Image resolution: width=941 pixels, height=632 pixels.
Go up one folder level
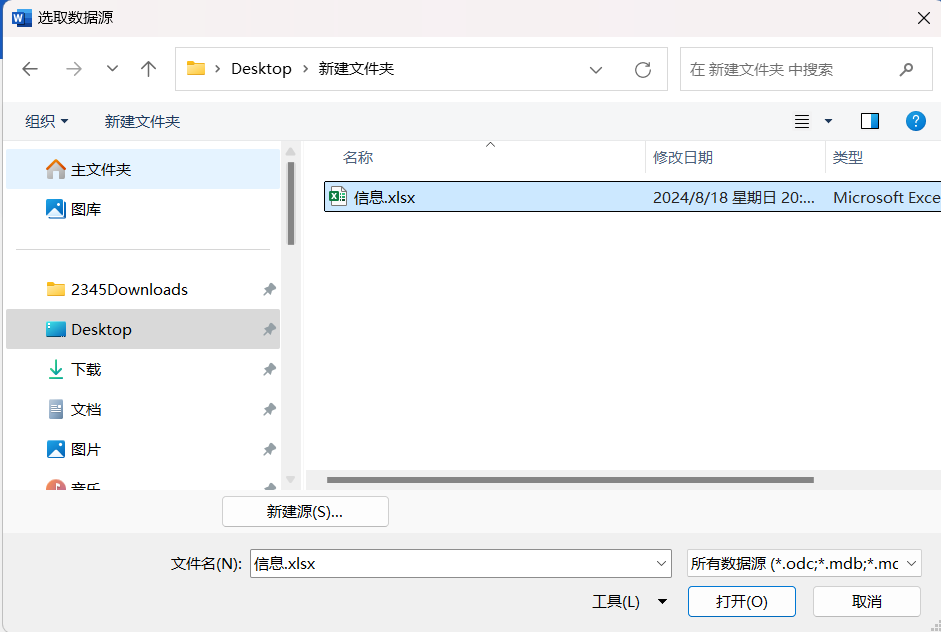pyautogui.click(x=148, y=69)
